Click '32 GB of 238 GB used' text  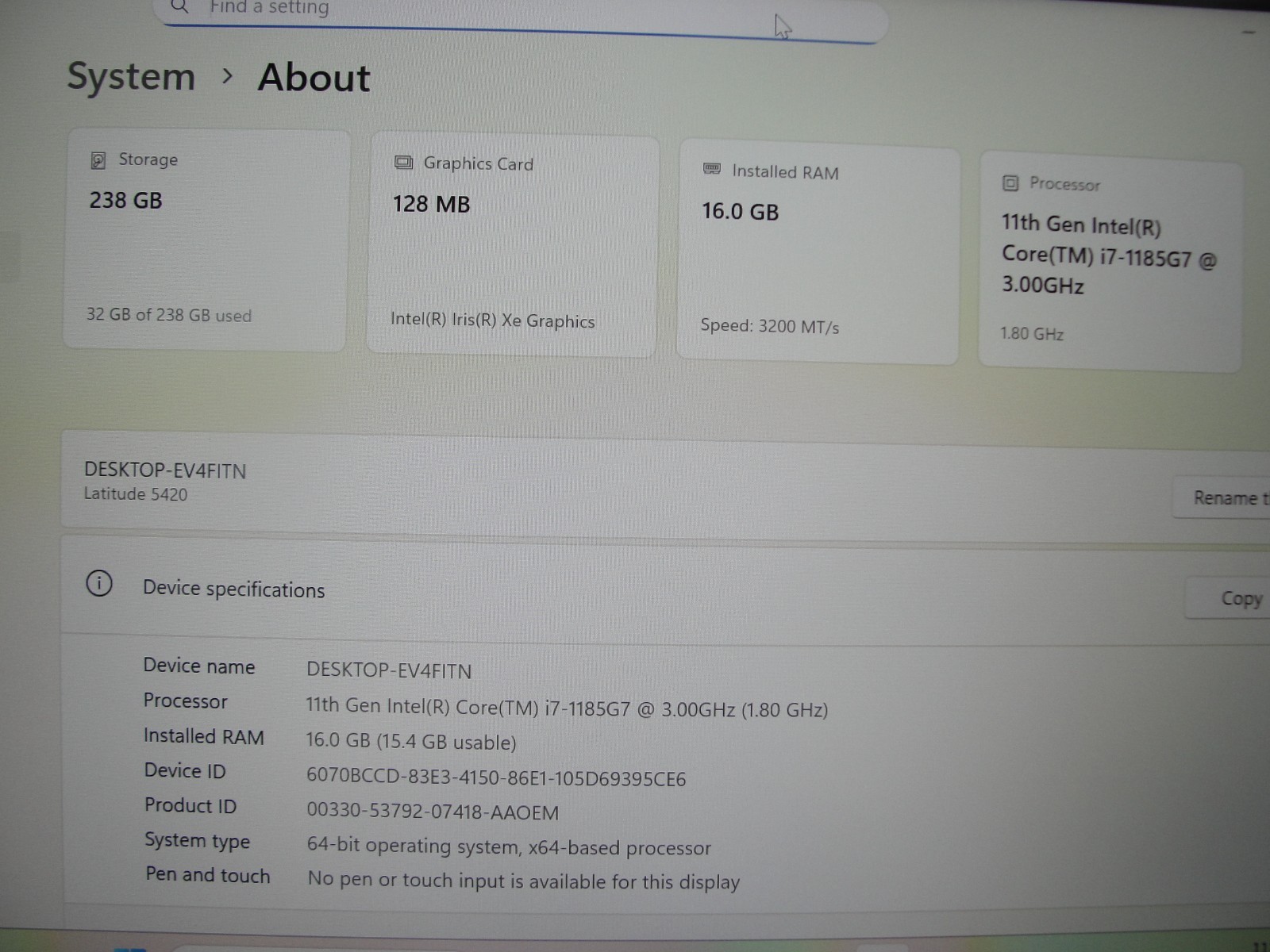[x=169, y=315]
